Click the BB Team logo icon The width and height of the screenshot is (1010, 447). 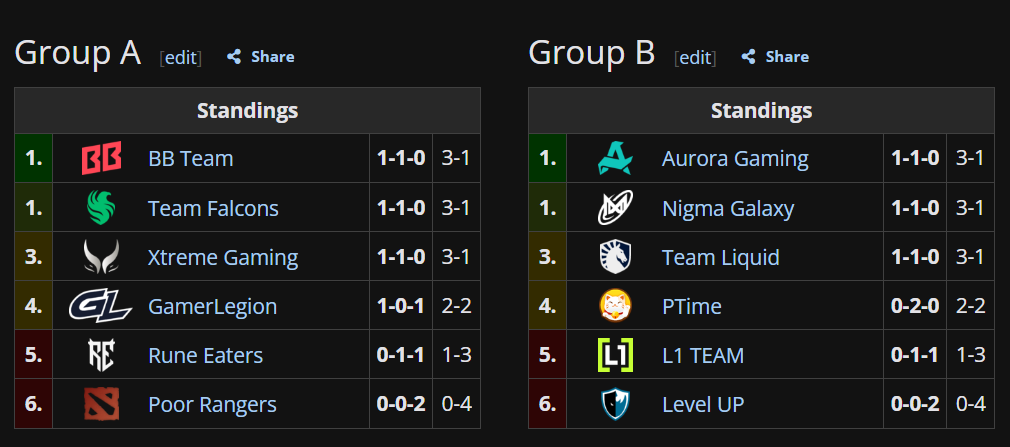click(x=101, y=158)
